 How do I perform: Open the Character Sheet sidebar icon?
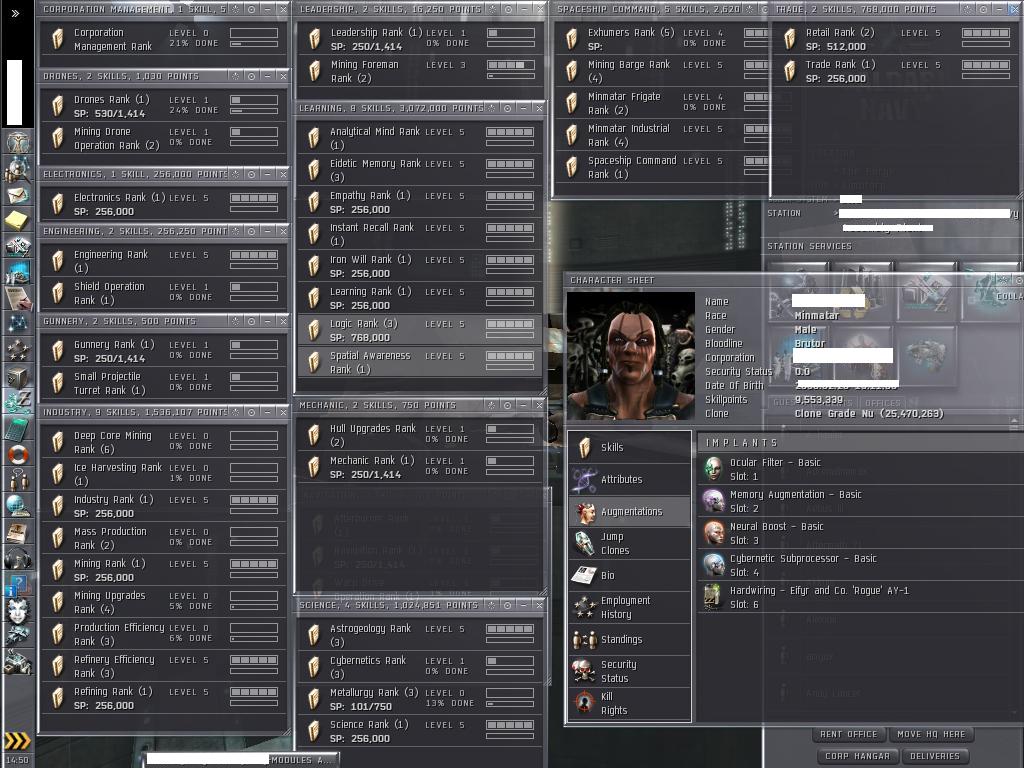click(17, 142)
